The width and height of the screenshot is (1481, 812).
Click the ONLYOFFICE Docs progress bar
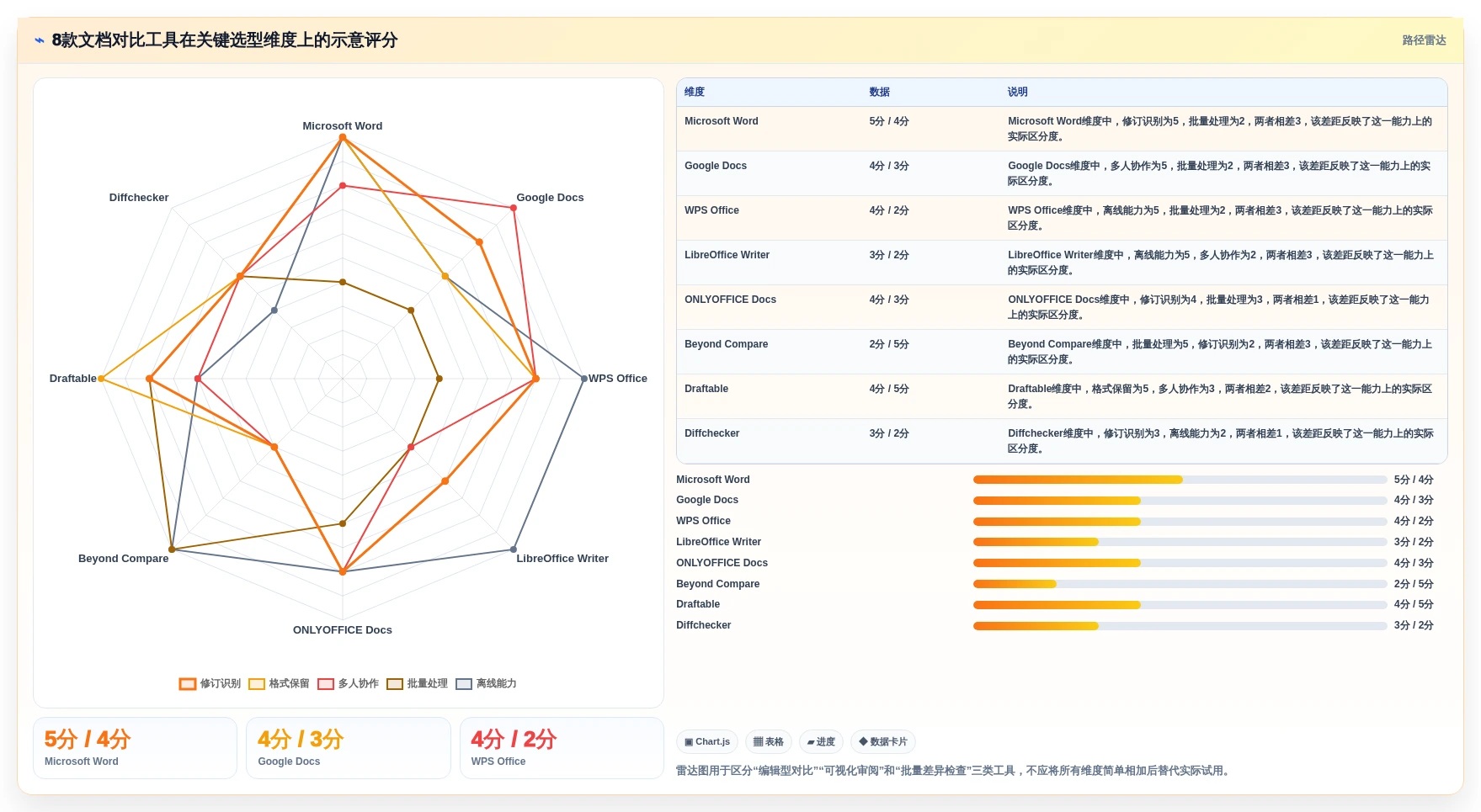pos(1180,563)
